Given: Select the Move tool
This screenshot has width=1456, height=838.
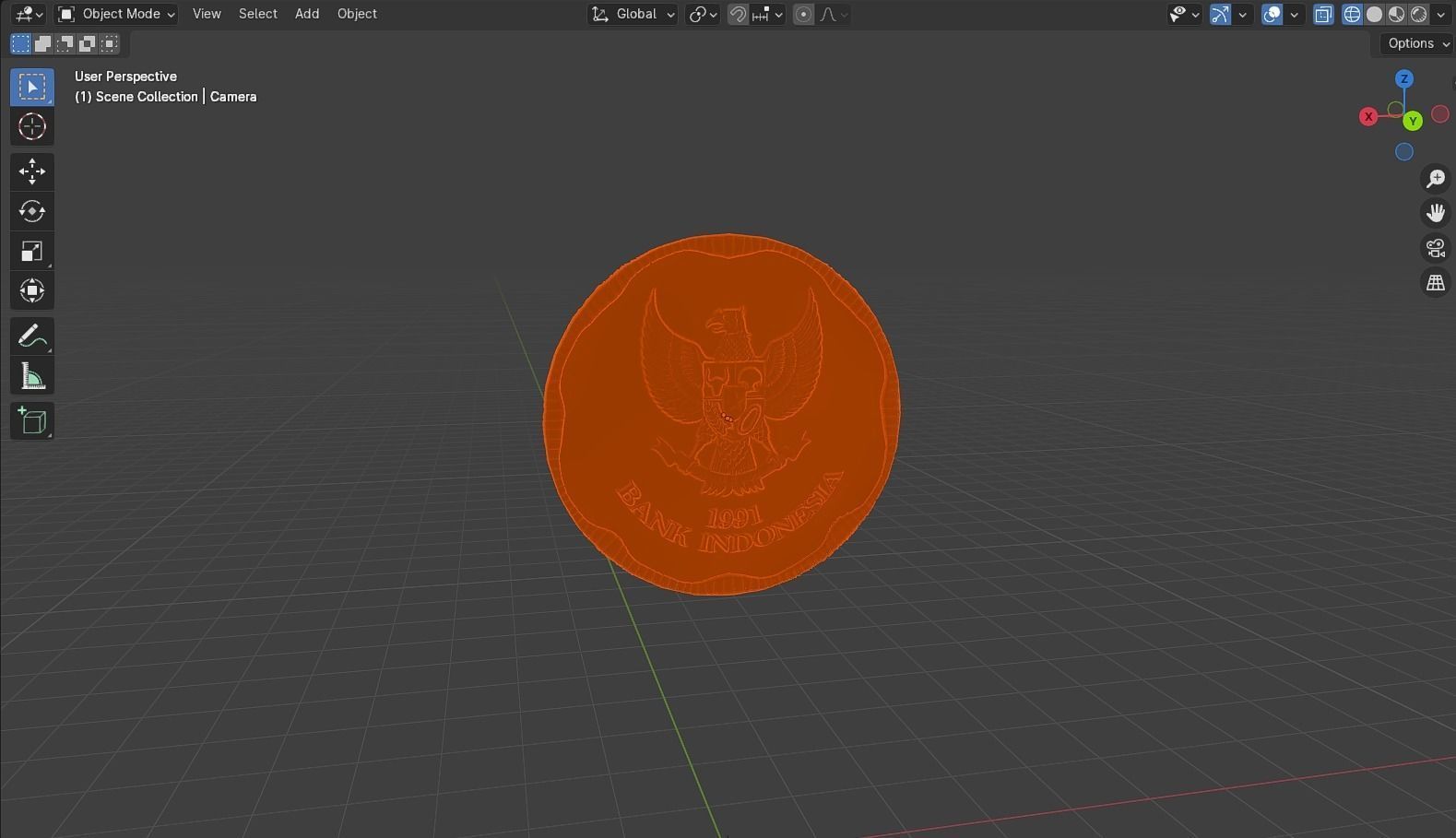Looking at the screenshot, I should (32, 171).
